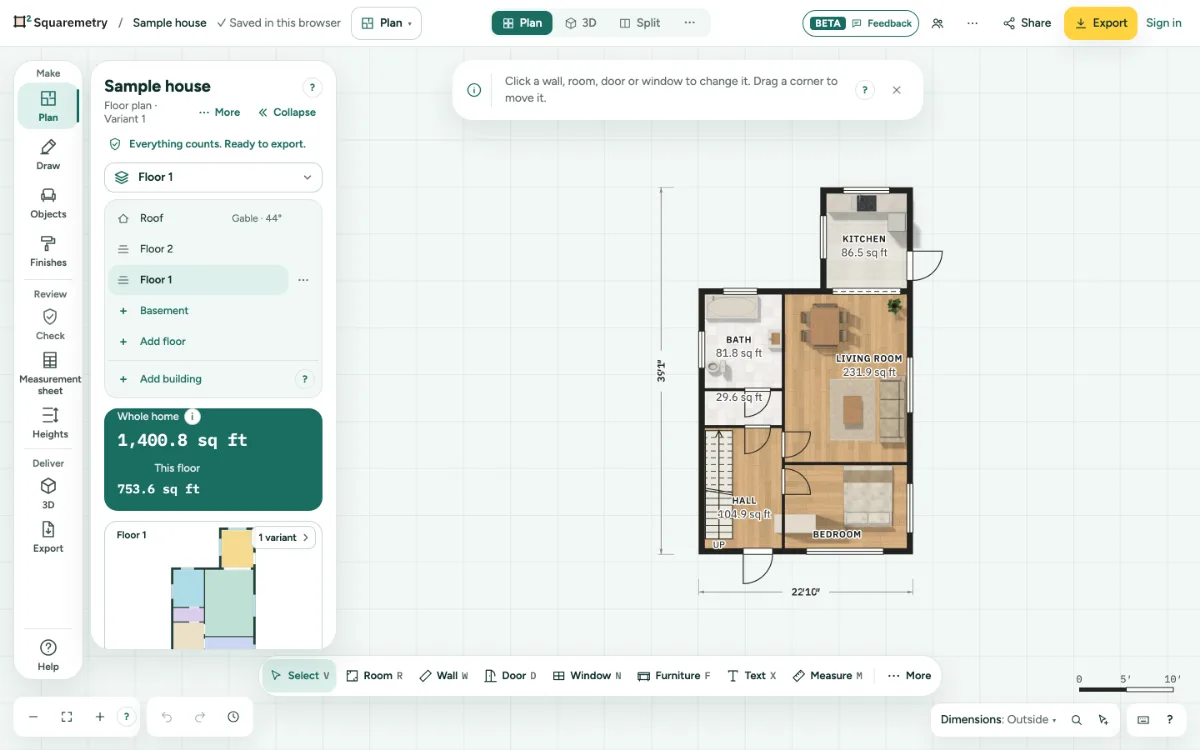Collapse the Sample house panel
1200x750 pixels.
[x=287, y=112]
